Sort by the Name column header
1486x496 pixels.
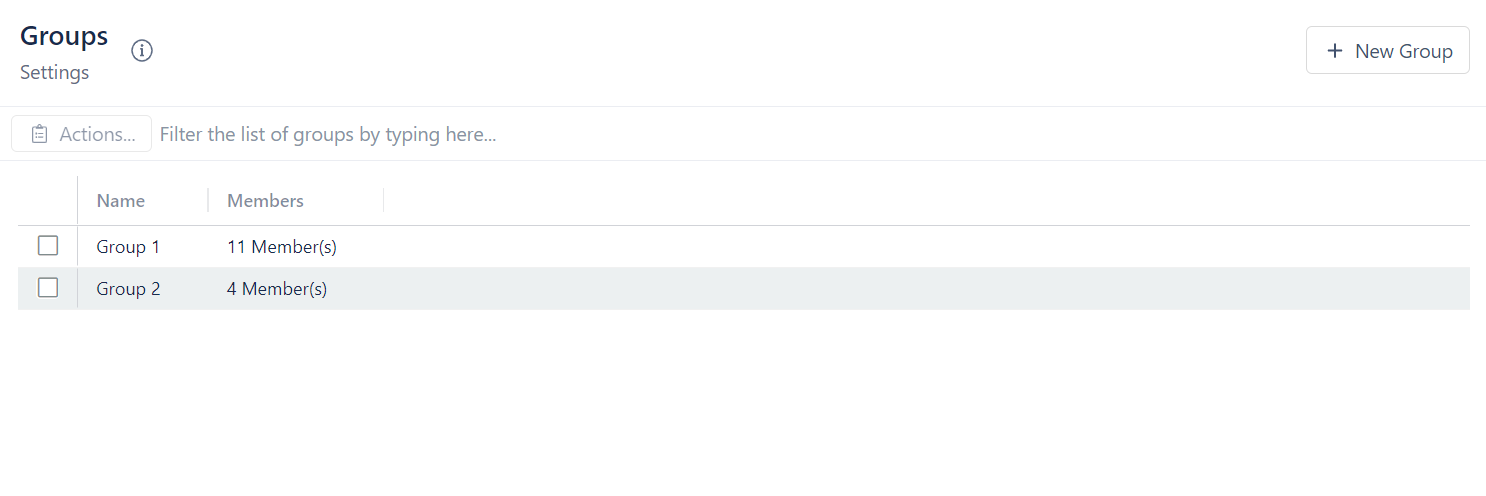tap(121, 201)
